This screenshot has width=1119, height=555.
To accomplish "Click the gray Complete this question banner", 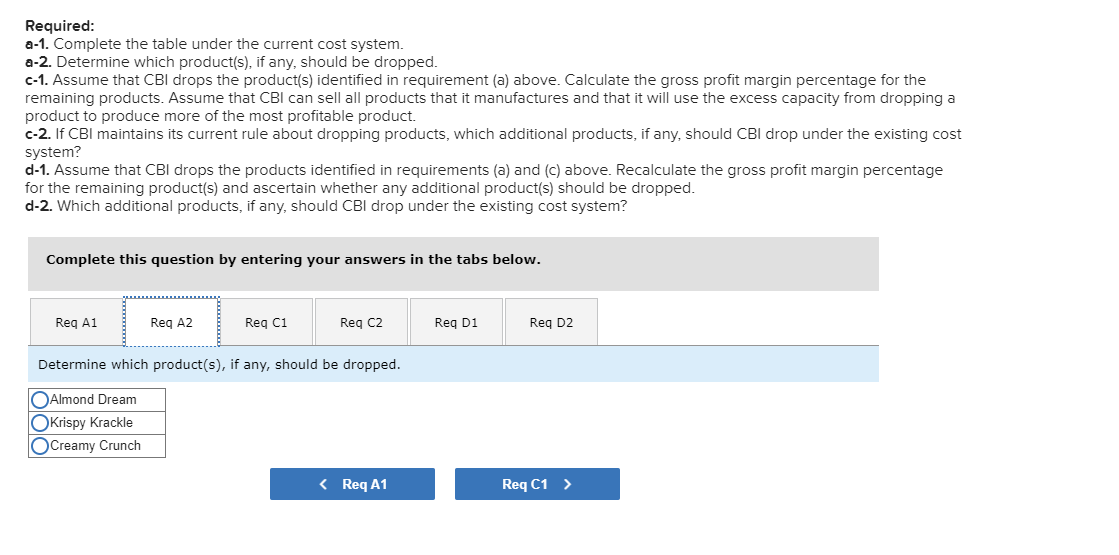I will 453,264.
